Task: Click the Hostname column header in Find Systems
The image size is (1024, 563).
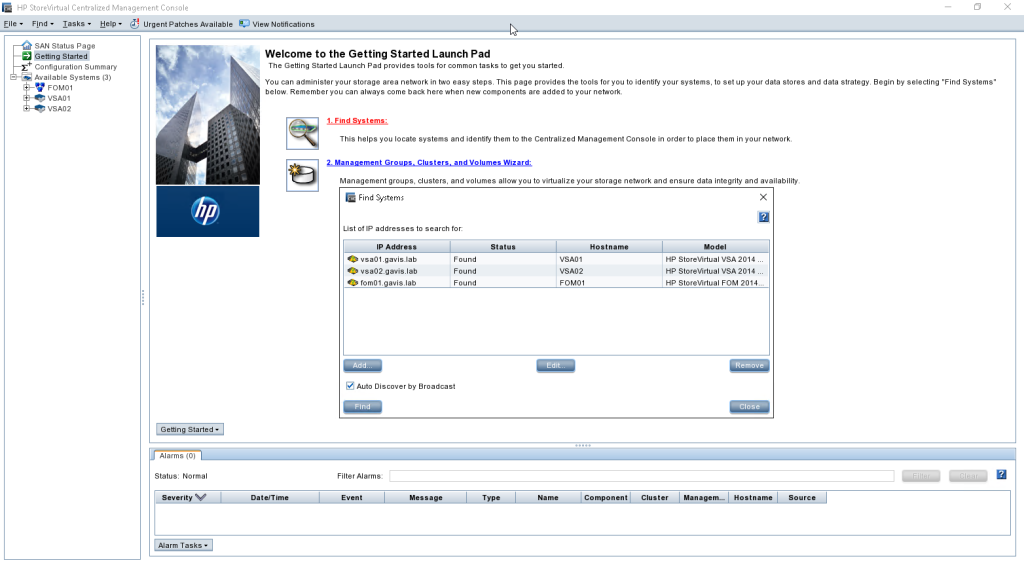Action: click(x=609, y=247)
